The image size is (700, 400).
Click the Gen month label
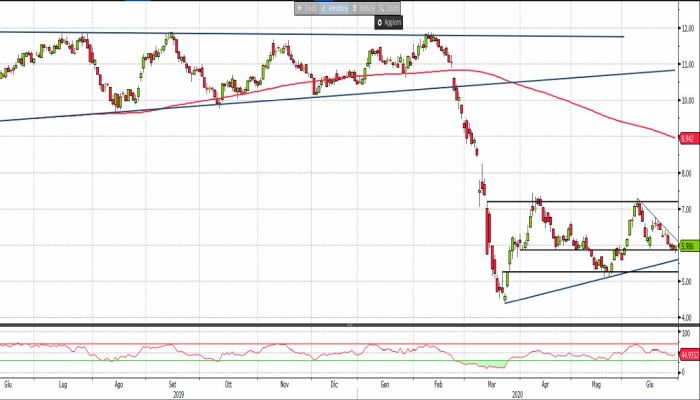tap(385, 384)
